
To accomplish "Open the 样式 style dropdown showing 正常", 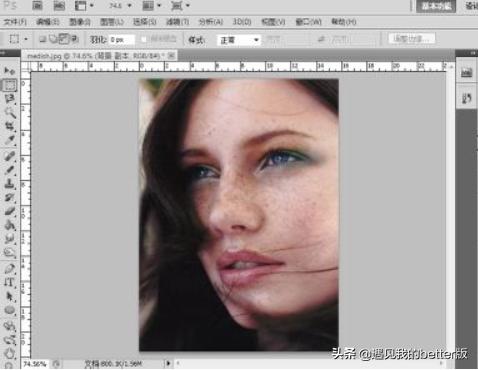I will [x=239, y=40].
